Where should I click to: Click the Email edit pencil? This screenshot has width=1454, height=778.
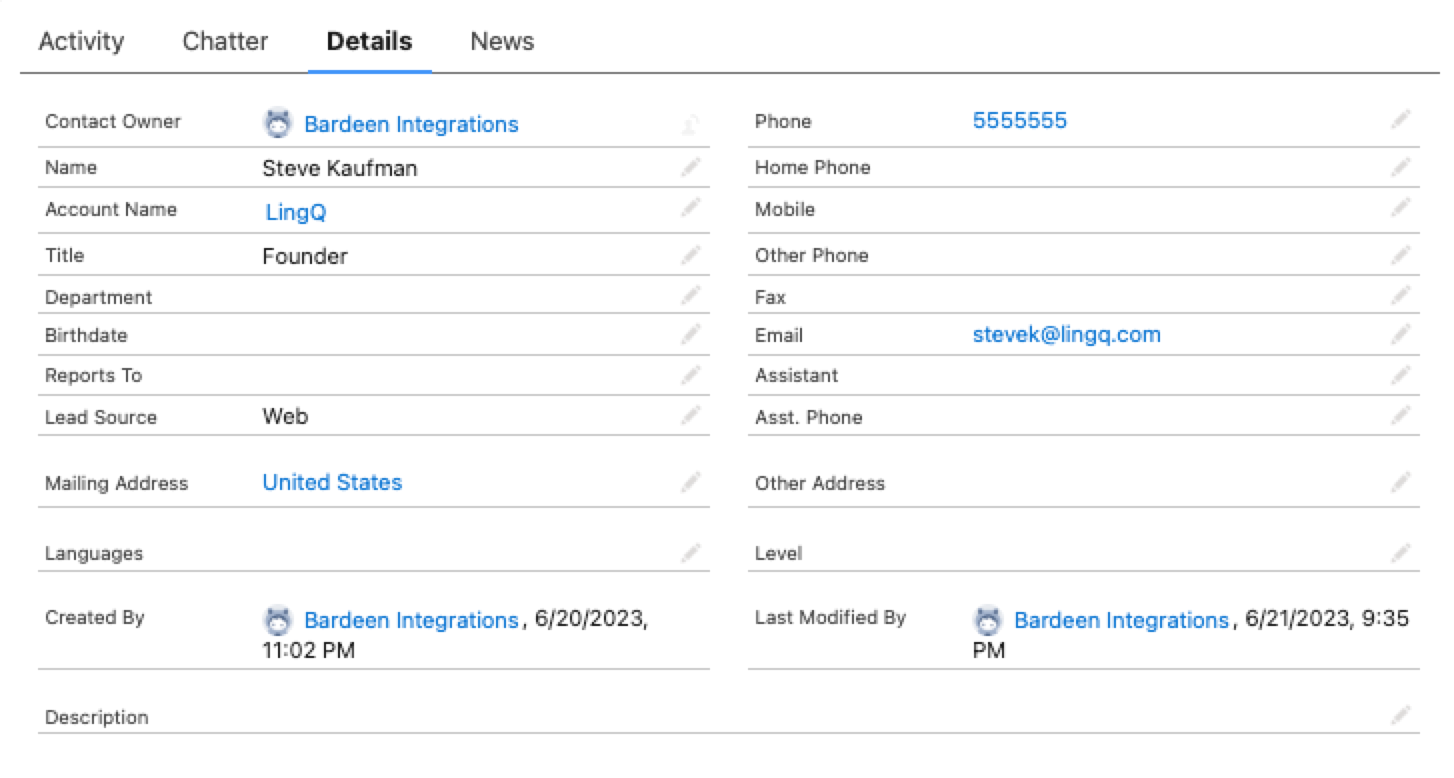(x=1401, y=333)
